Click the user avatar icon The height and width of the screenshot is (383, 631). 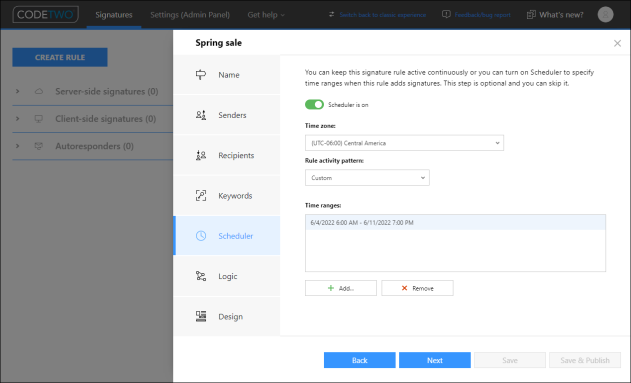[x=605, y=14]
